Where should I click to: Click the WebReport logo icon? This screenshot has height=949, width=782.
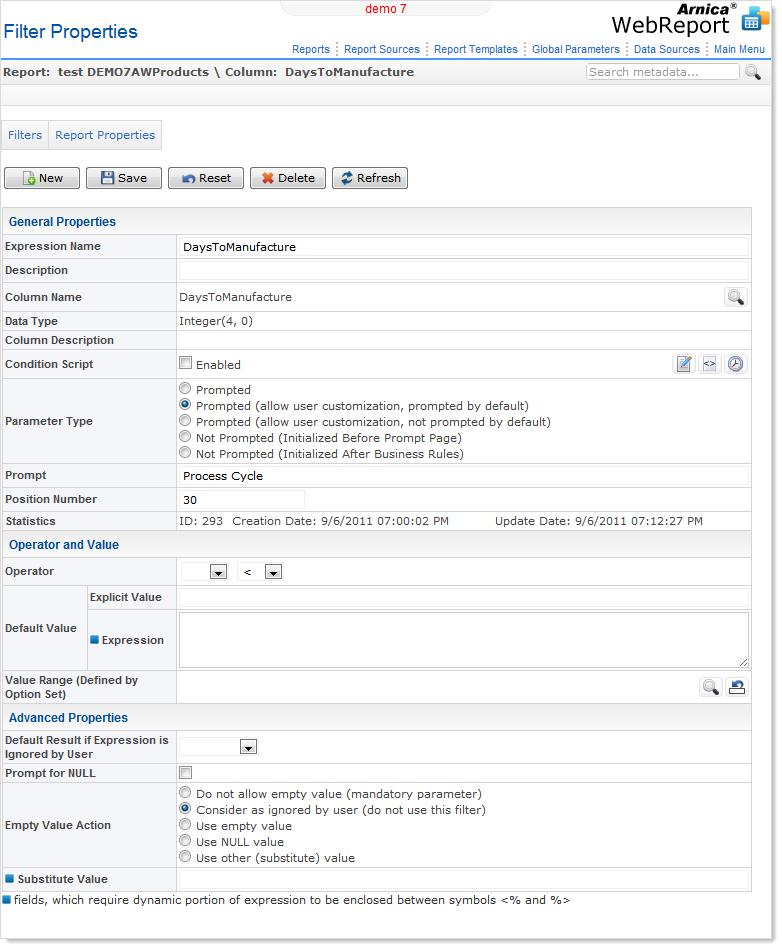click(x=755, y=19)
